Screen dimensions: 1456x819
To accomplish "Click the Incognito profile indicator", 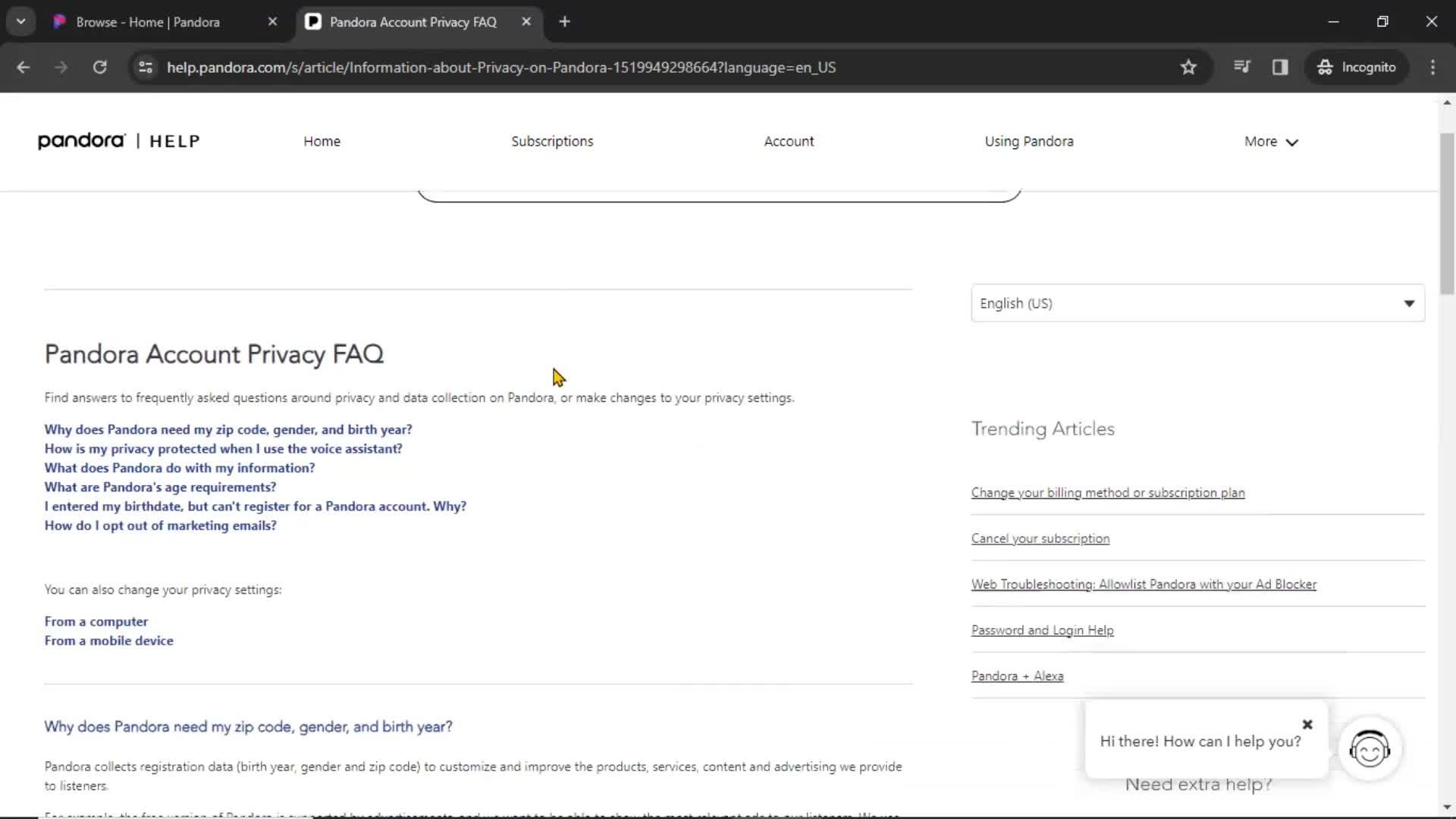I will (x=1356, y=67).
